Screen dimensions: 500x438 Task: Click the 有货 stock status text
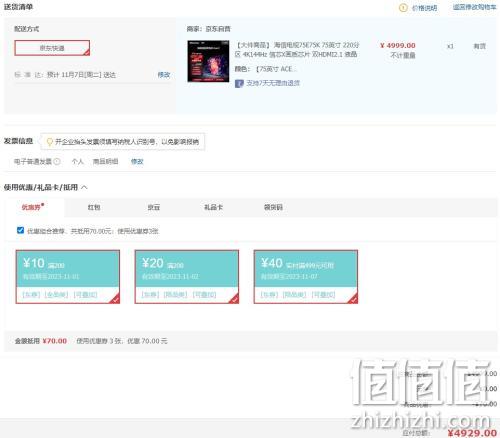(480, 46)
